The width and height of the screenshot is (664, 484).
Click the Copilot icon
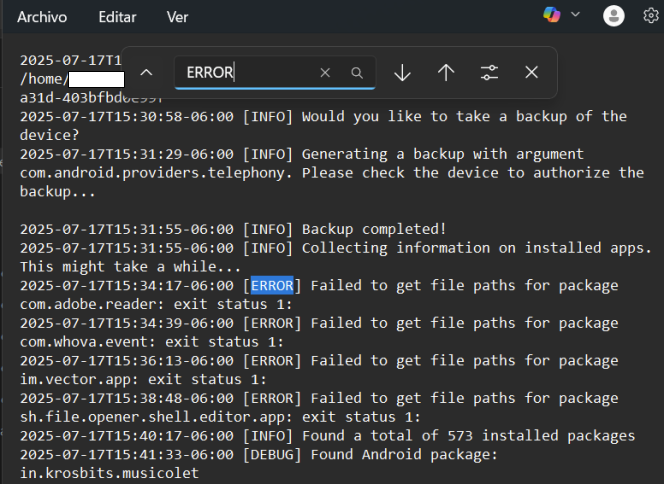[x=551, y=15]
